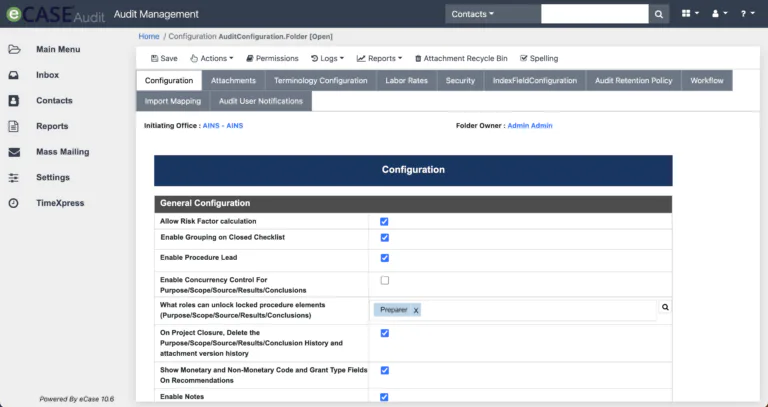Click the Inbox tray icon

click(x=14, y=75)
